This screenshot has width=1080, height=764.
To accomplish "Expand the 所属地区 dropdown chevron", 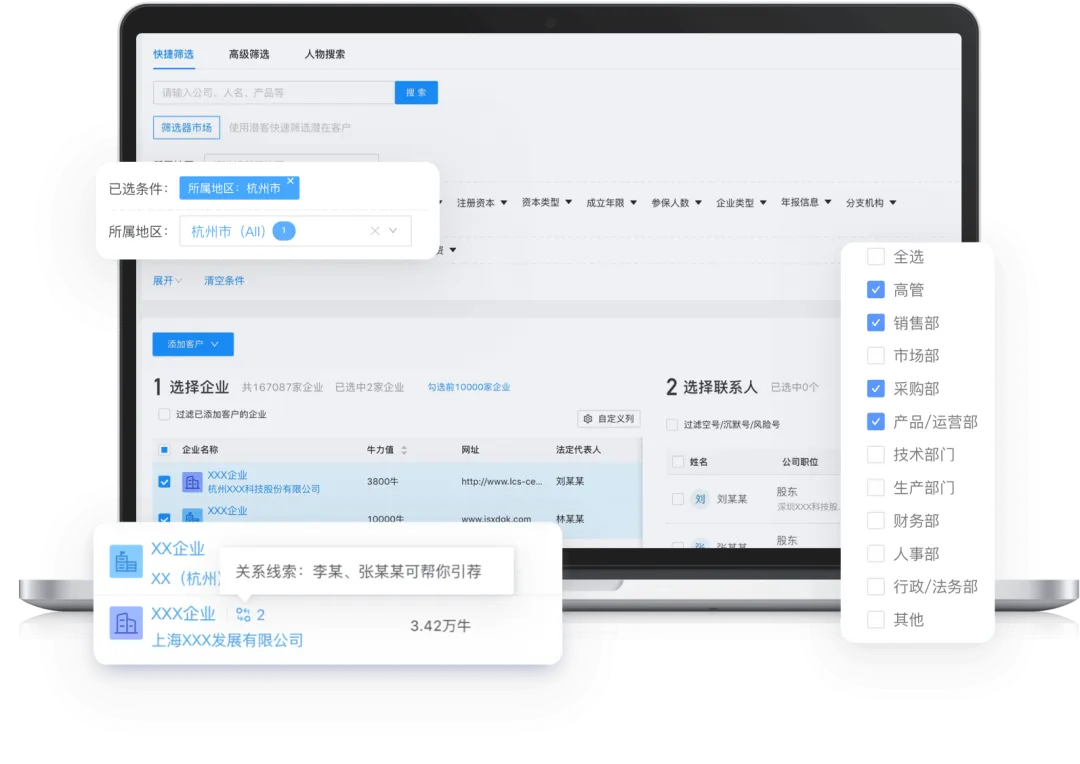I will click(x=393, y=231).
